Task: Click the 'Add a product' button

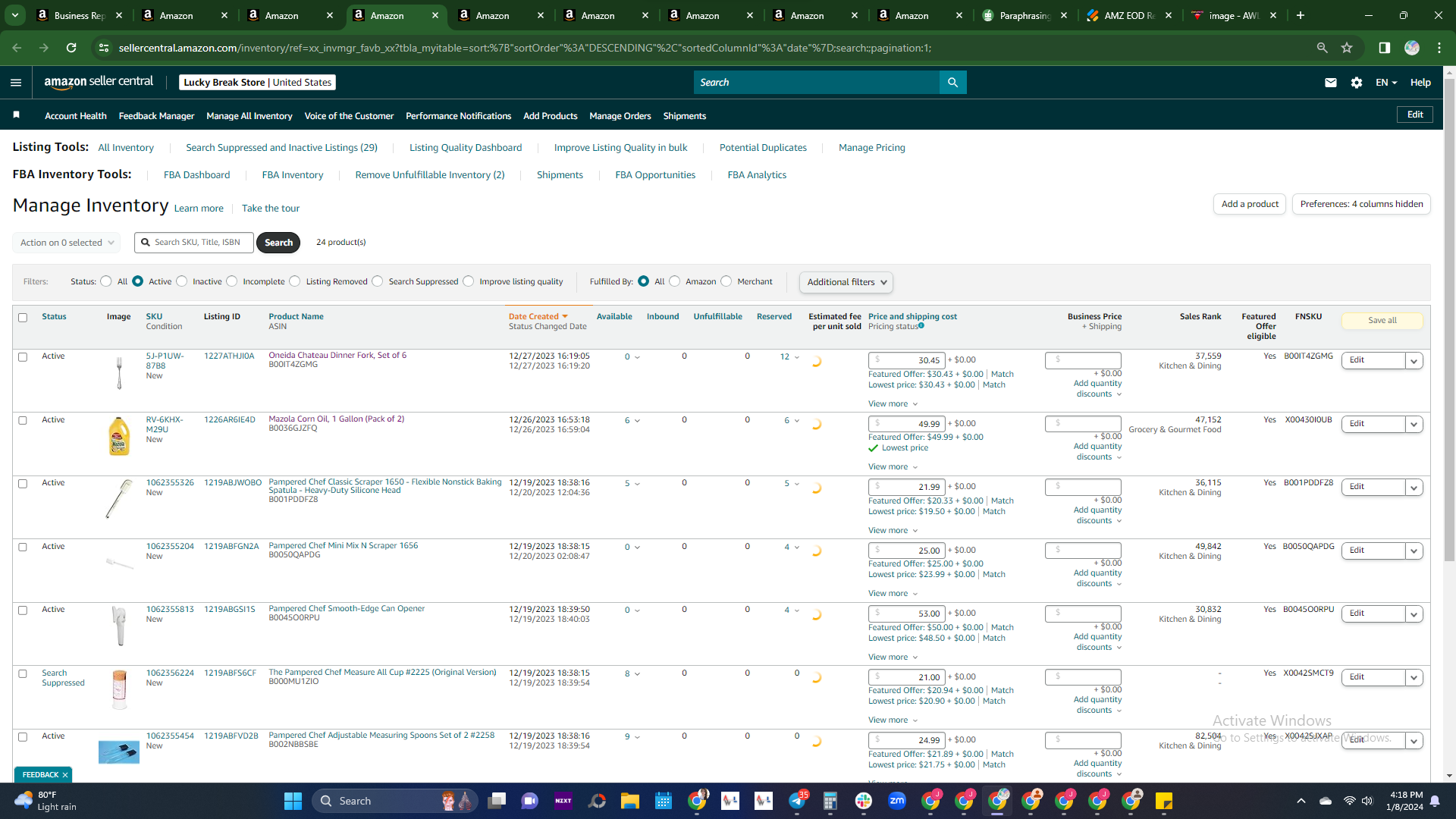Action: 1250,204
